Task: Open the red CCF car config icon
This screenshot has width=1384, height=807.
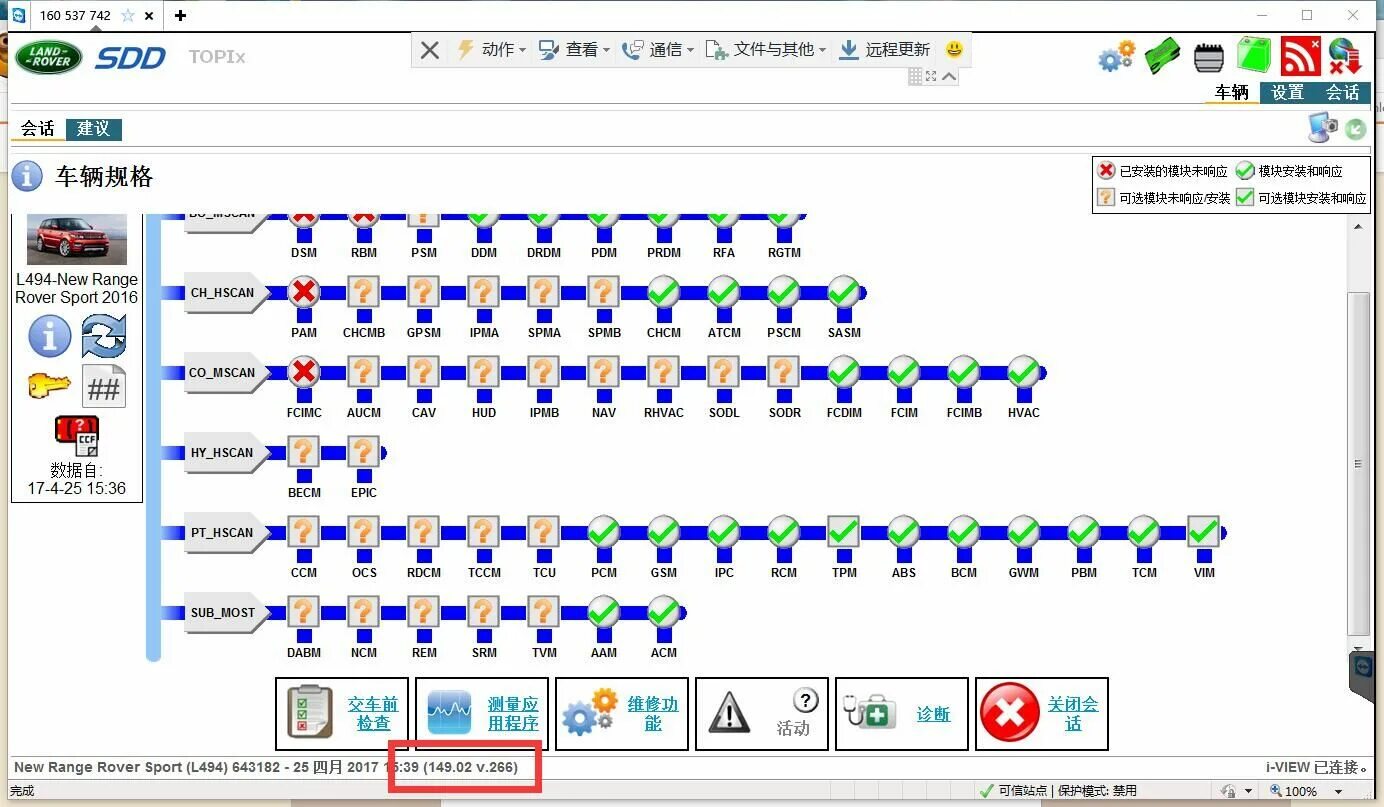Action: [x=76, y=437]
